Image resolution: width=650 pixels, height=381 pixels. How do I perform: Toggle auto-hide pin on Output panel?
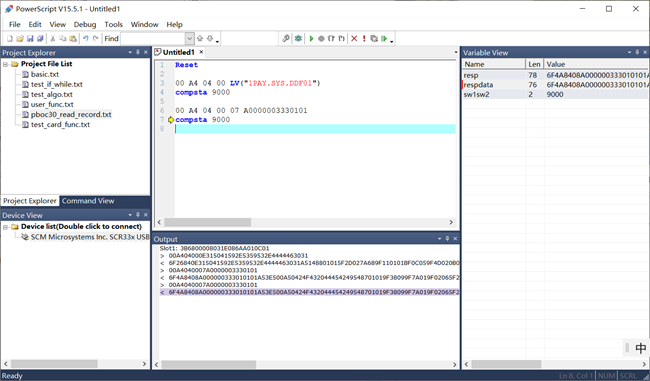click(x=447, y=239)
